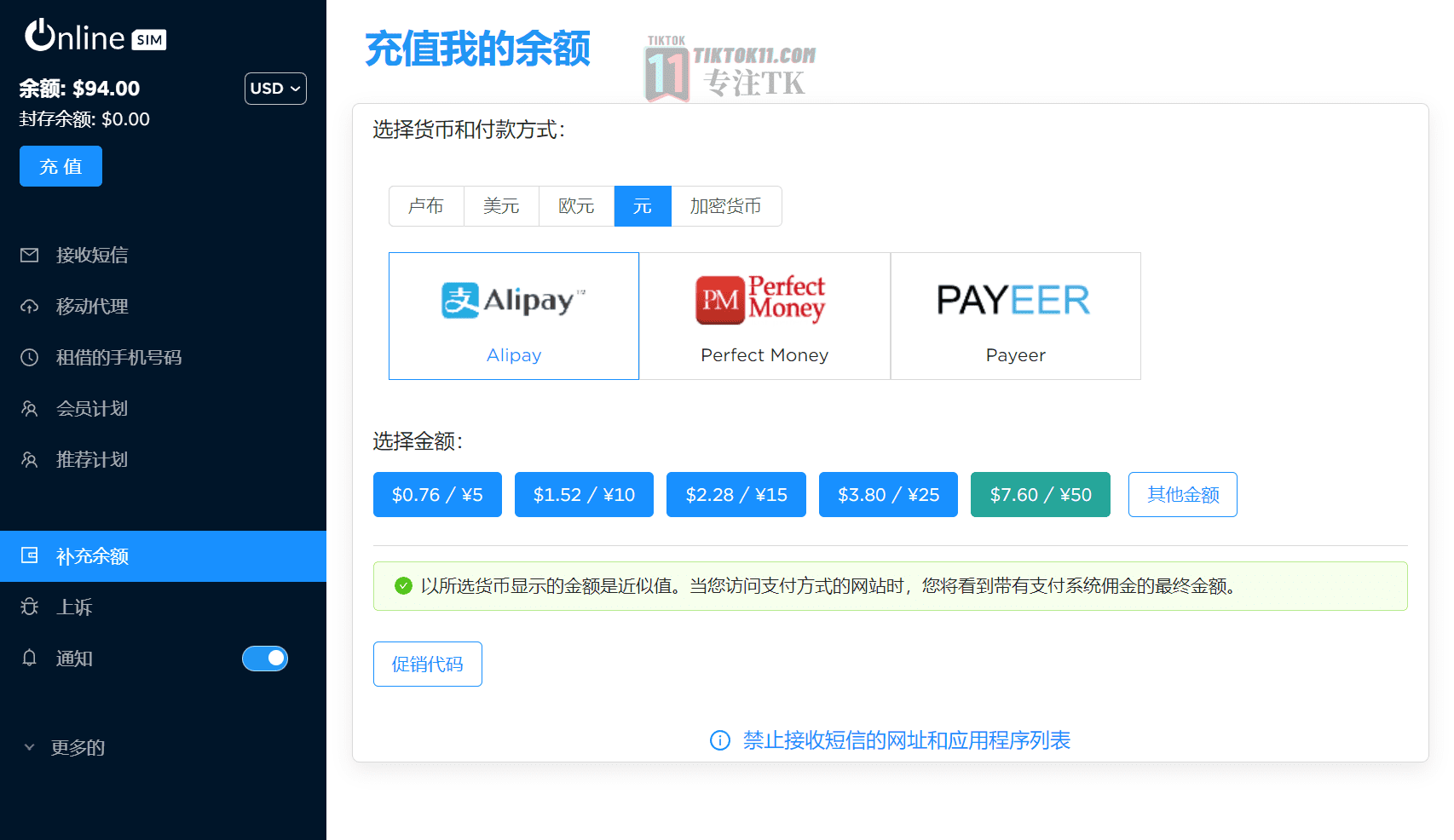Viewport: 1454px width, 840px height.
Task: Click the person icon beside 会员计划
Action: pos(30,408)
